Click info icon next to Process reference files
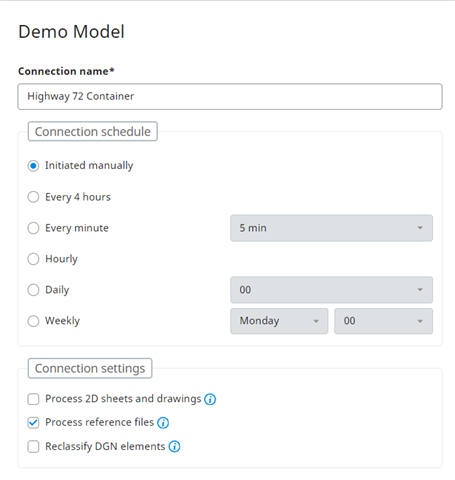 pyautogui.click(x=163, y=423)
